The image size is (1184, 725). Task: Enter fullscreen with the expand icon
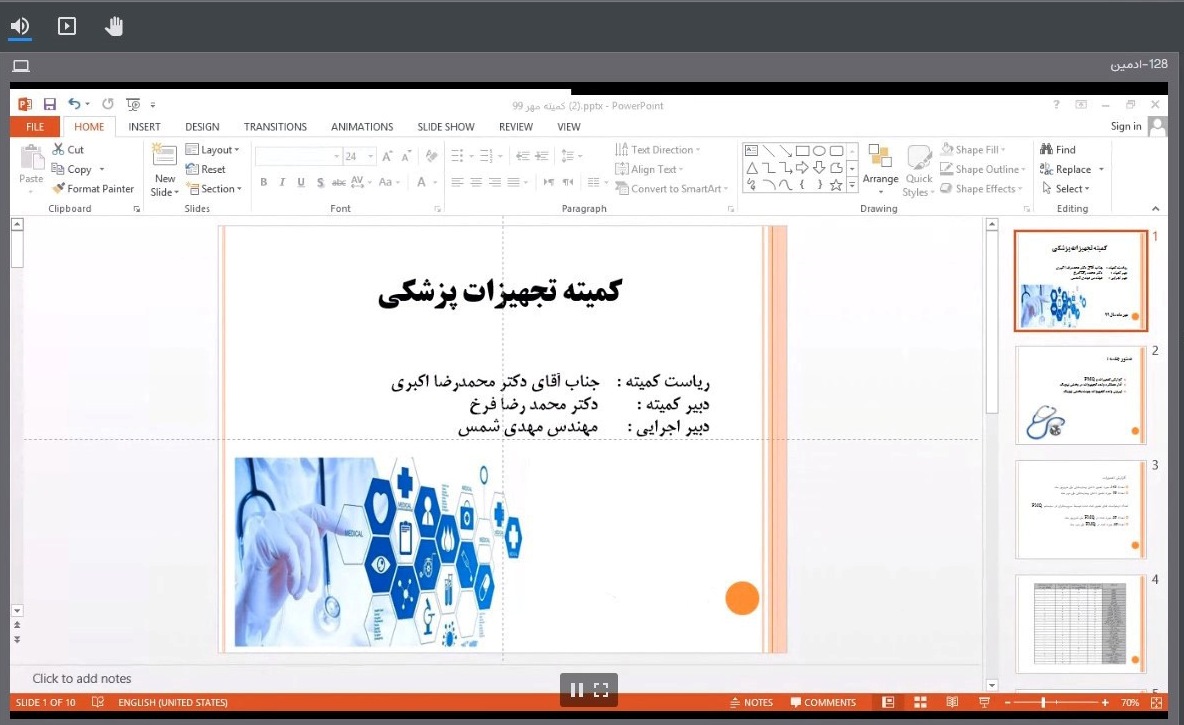(x=601, y=689)
